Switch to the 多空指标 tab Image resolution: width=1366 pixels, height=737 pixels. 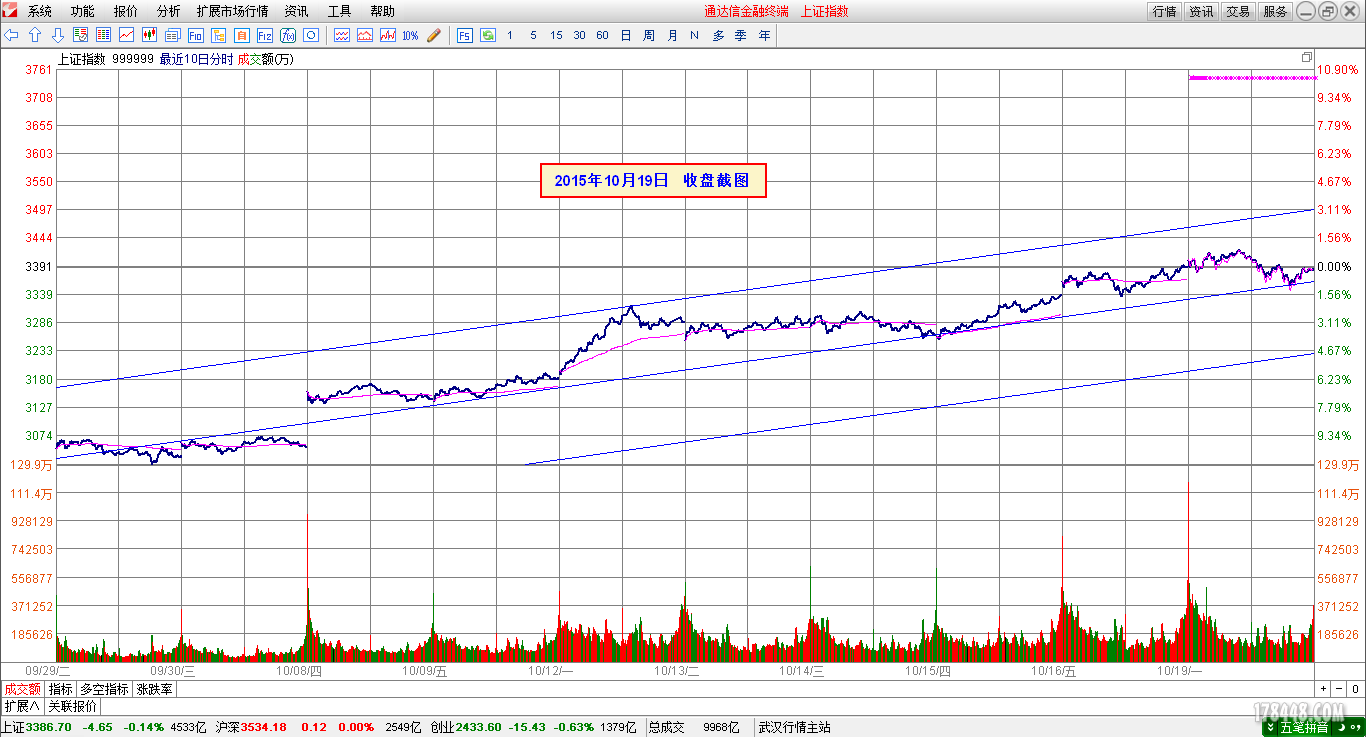tap(105, 689)
